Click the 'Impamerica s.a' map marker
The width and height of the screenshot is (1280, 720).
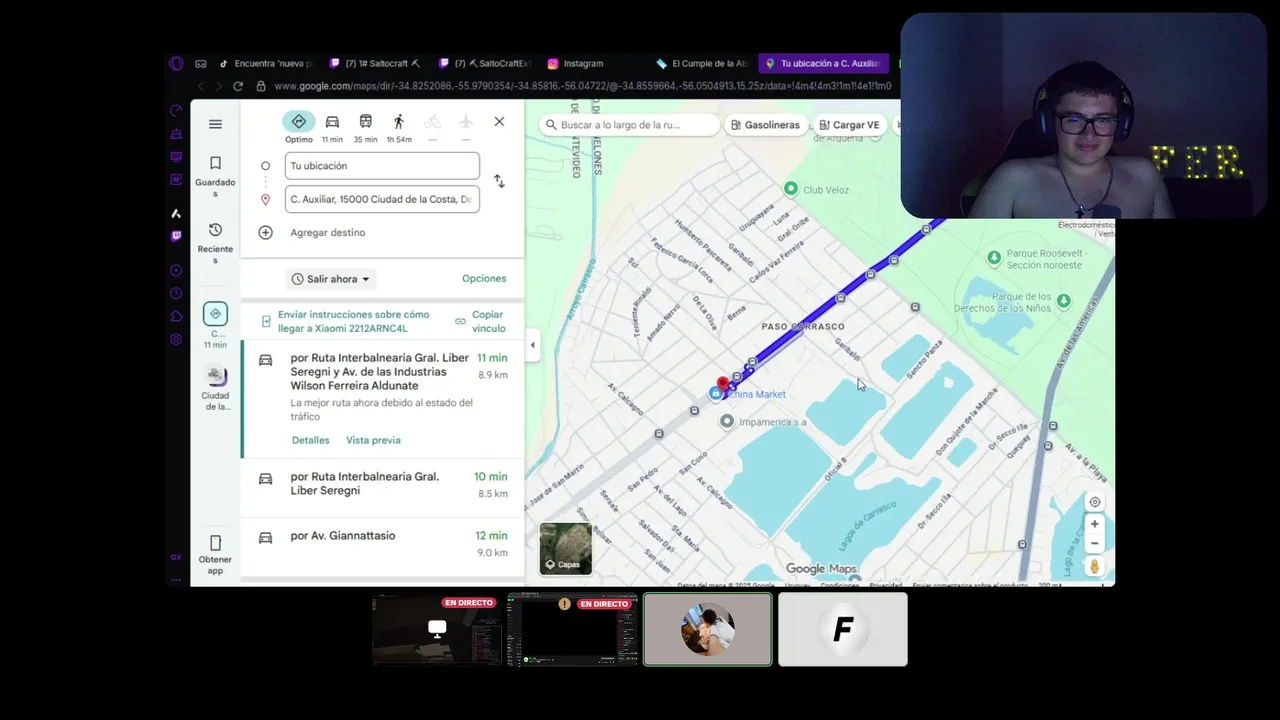[x=727, y=422]
